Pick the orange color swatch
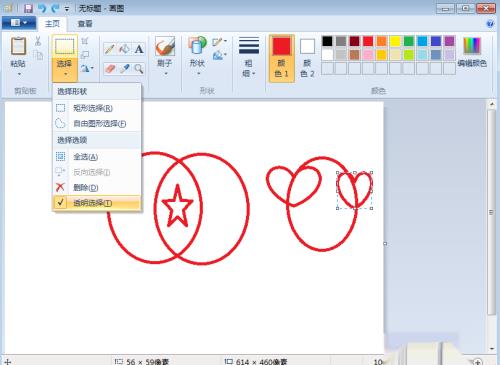The height and width of the screenshot is (365, 500). [x=382, y=41]
